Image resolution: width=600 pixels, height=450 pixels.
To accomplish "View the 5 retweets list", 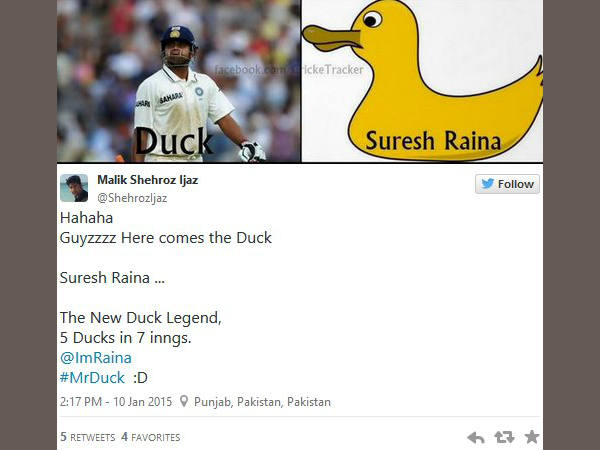I will pos(88,437).
